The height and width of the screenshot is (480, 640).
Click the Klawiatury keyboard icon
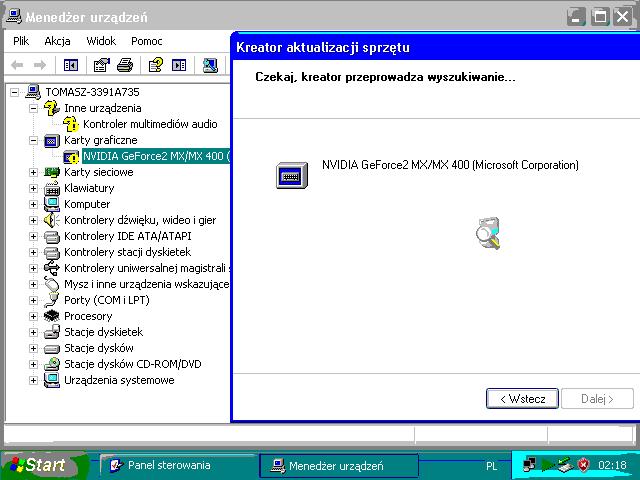[x=52, y=189]
